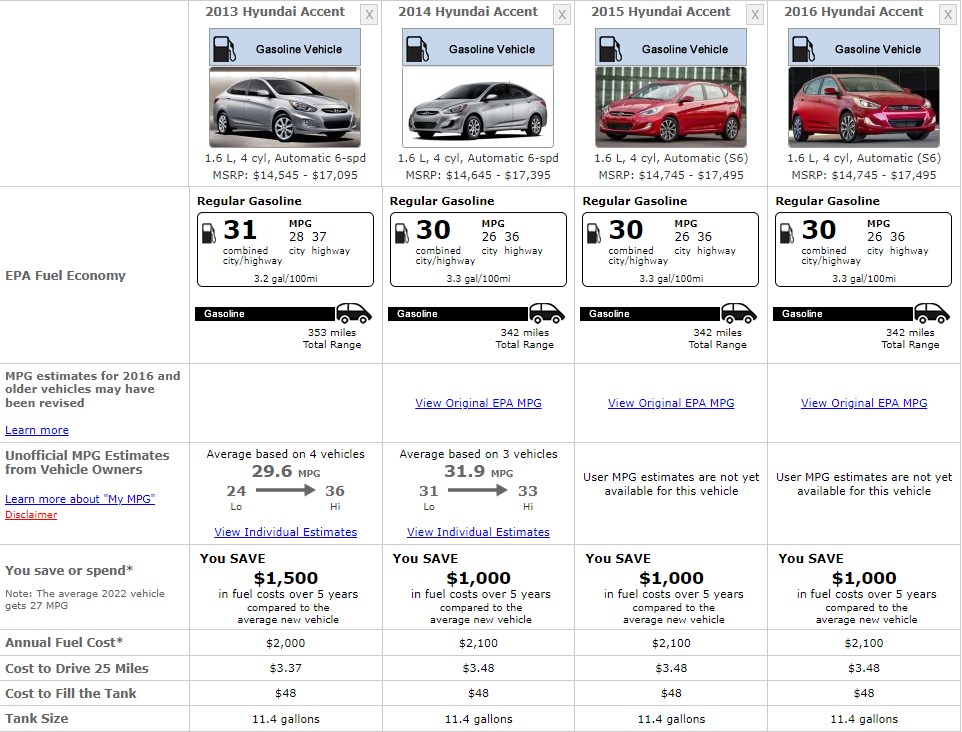962x732 pixels.
Task: Click fuel pump icon beside 31 combined MPG
Action: coord(209,233)
